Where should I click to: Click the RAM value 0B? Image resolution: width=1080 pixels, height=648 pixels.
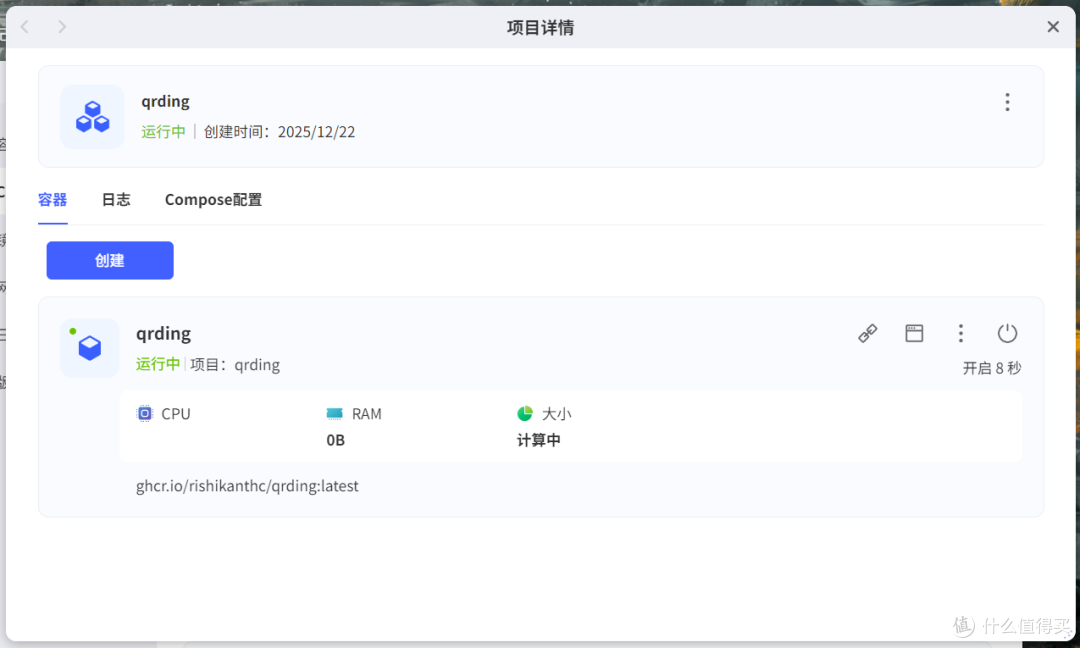coord(335,440)
